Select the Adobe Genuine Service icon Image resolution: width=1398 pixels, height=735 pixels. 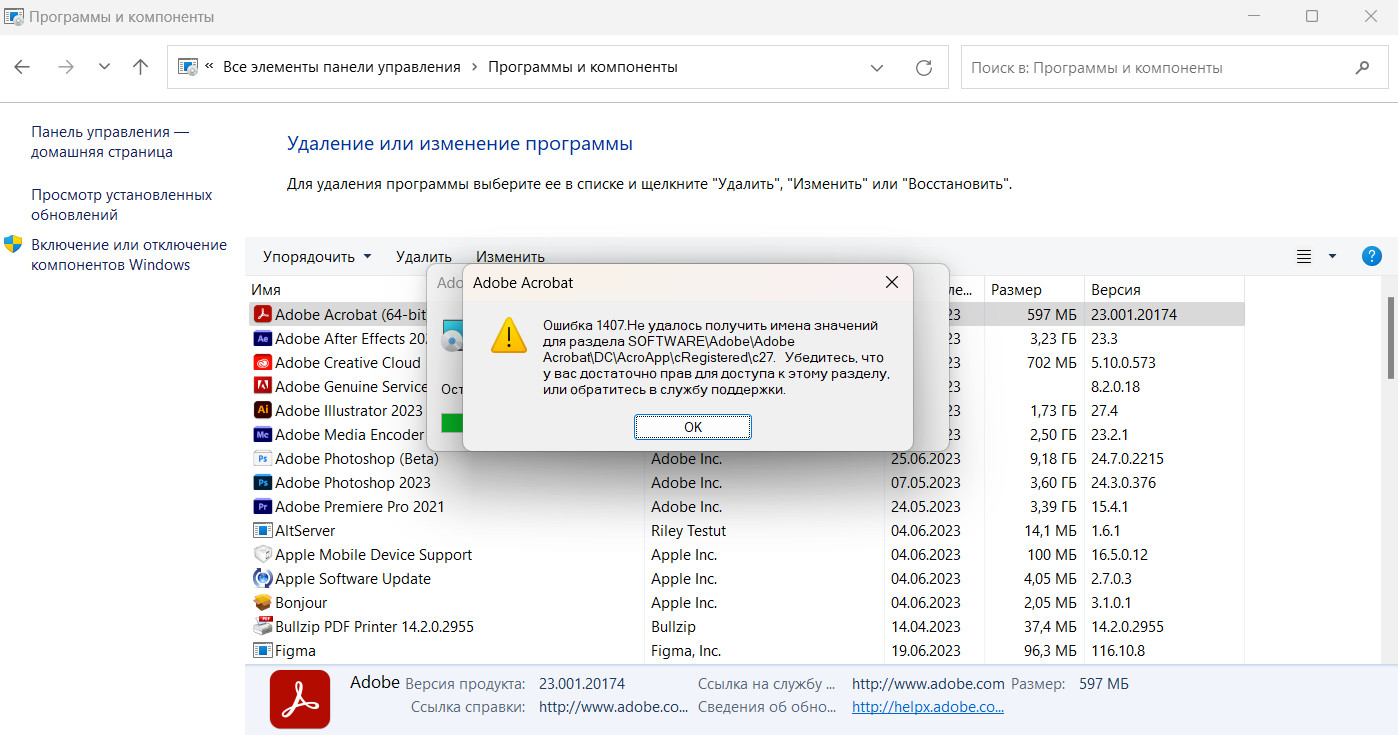(263, 387)
